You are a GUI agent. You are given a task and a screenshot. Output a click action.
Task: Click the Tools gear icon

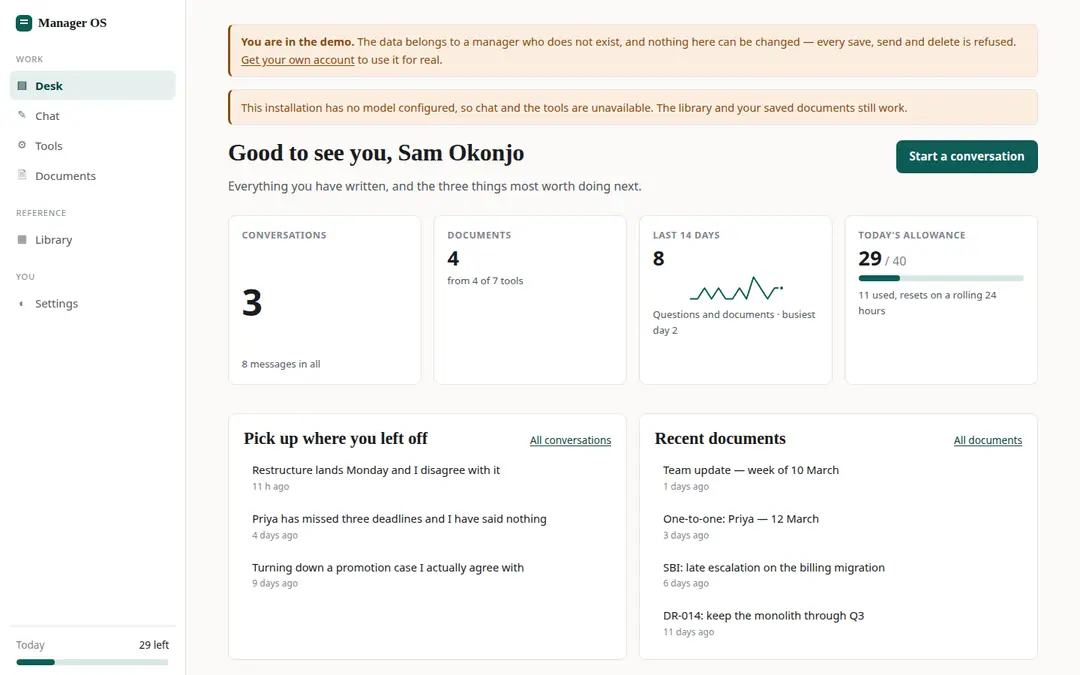[22, 145]
